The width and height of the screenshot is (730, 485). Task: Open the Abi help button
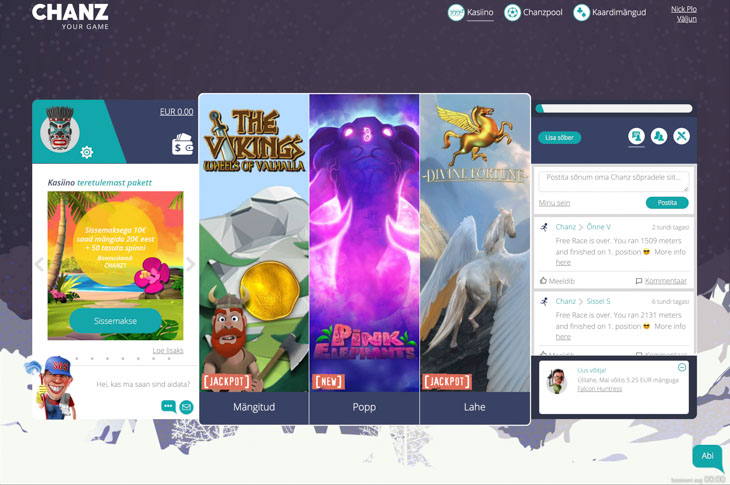click(x=708, y=456)
